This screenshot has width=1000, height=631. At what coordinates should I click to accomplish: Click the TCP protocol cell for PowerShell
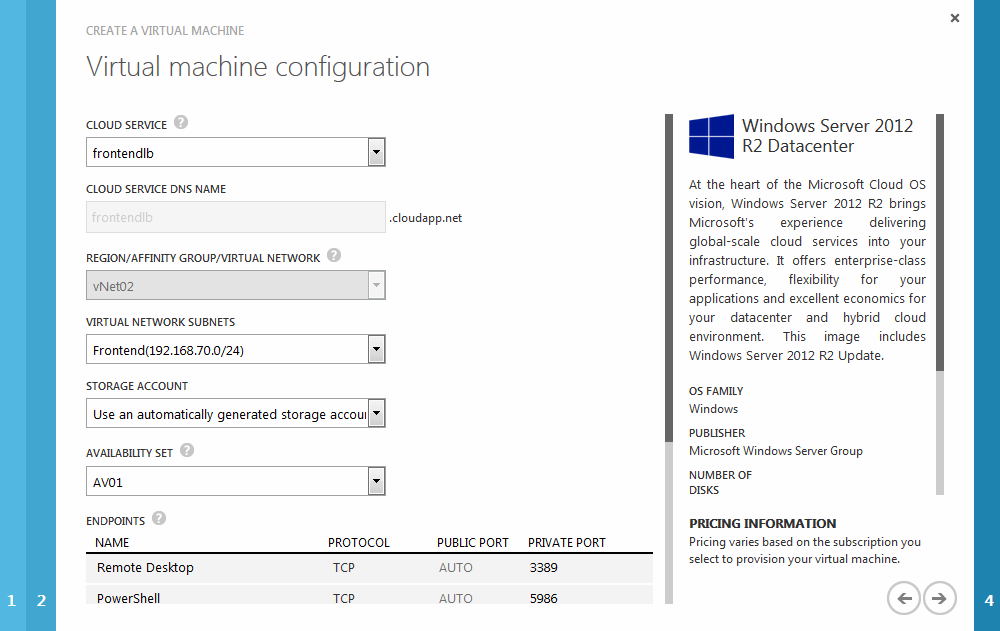point(344,598)
